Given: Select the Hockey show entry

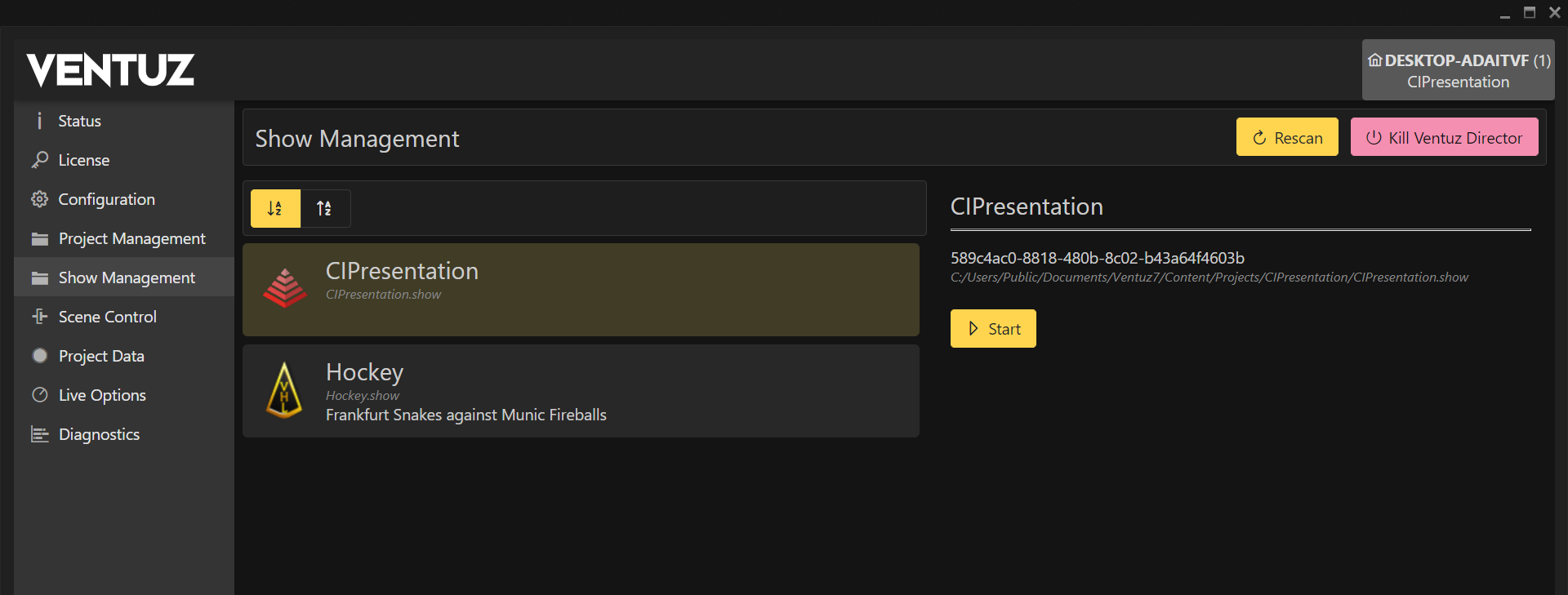Looking at the screenshot, I should (x=580, y=391).
